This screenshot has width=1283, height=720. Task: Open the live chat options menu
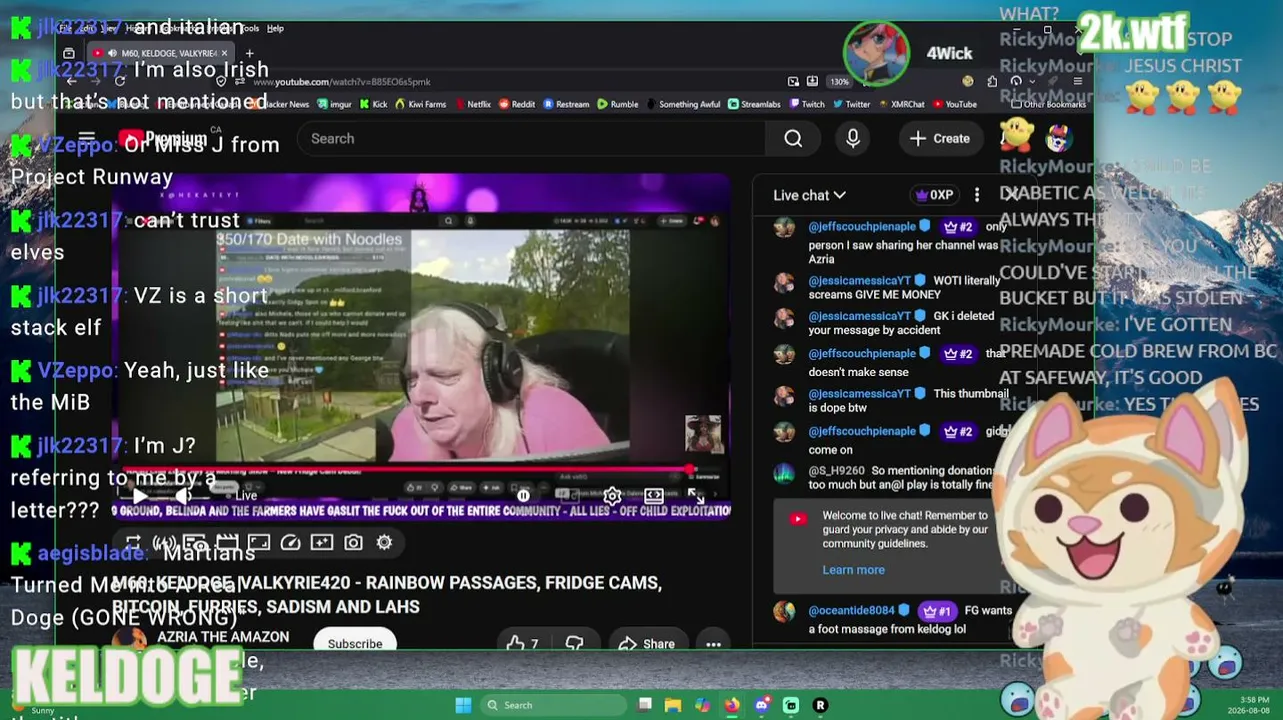click(x=977, y=195)
